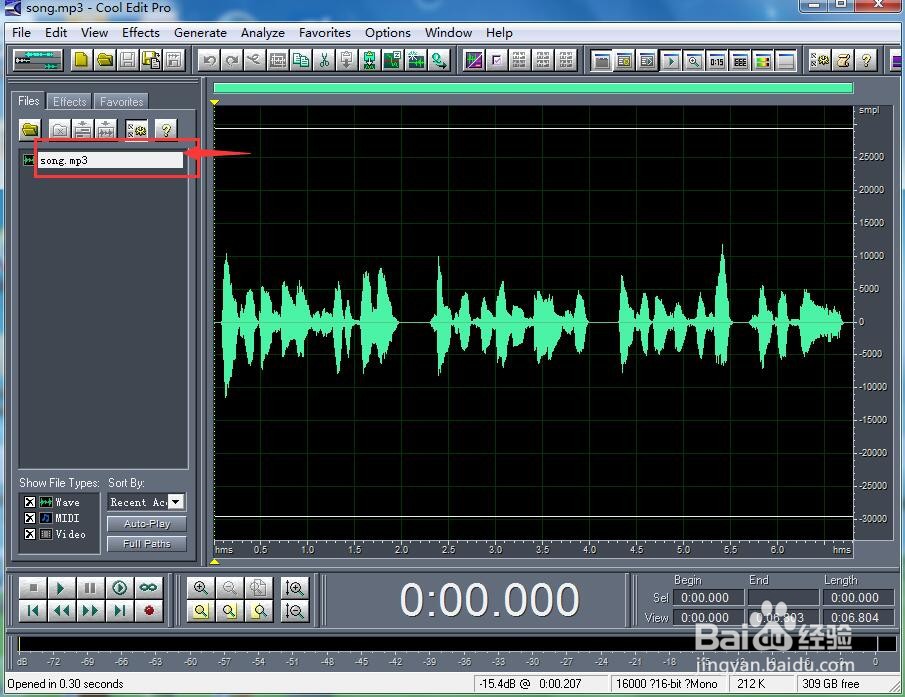
Task: Cut selection with the scissors icon
Action: (324, 60)
